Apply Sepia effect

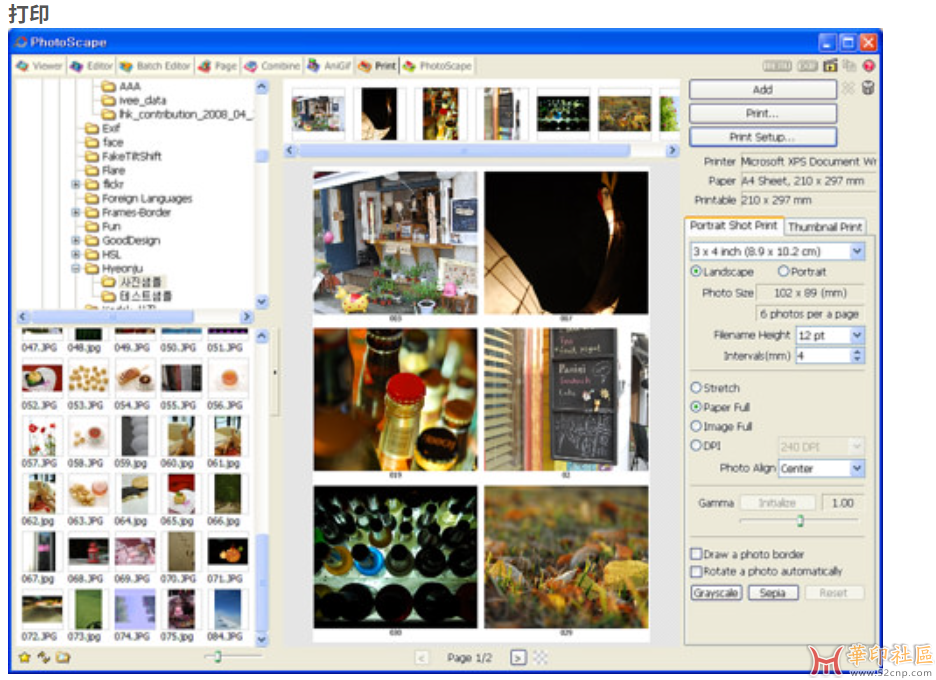tap(772, 593)
